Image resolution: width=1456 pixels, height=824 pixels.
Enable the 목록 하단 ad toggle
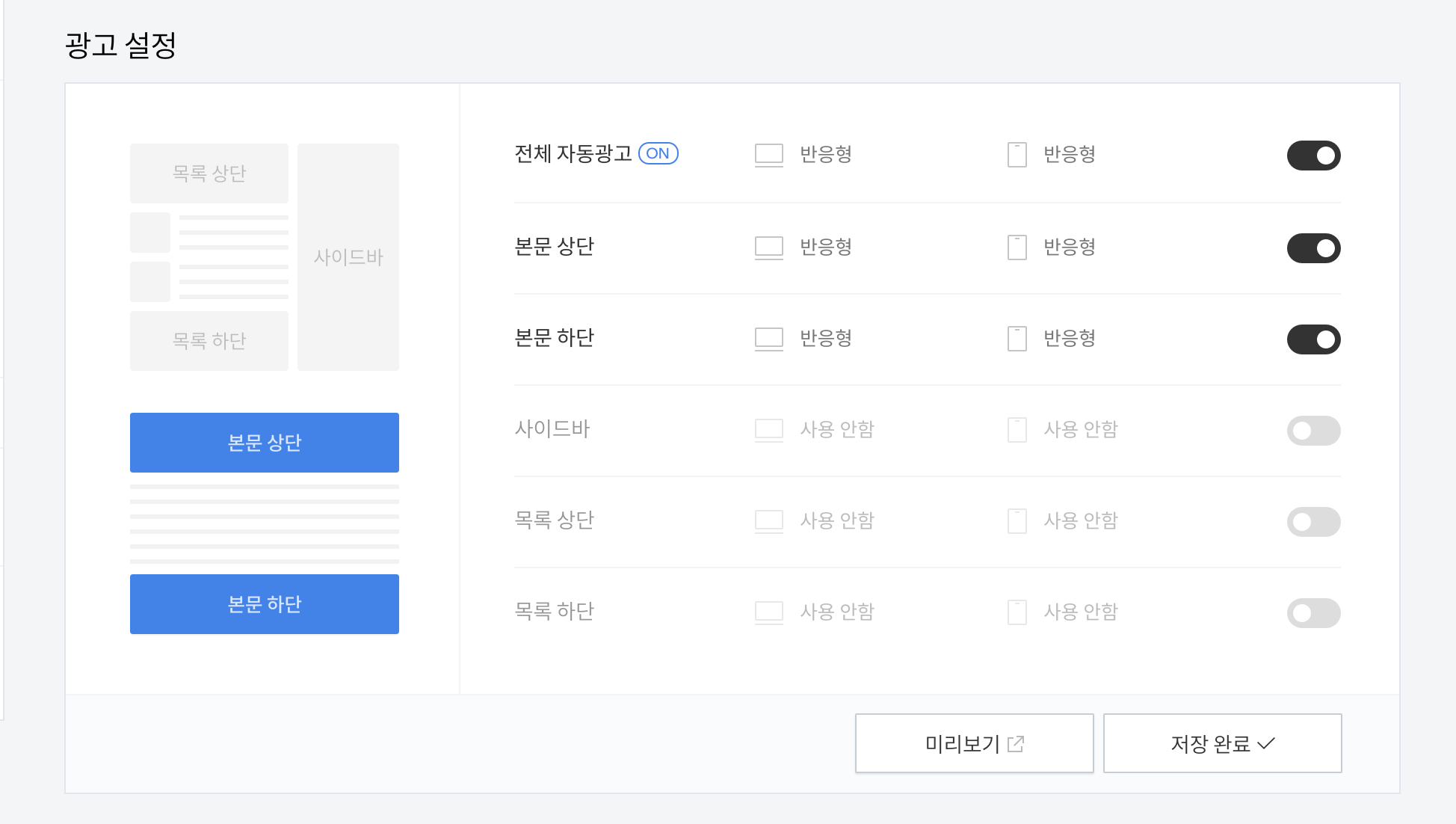1313,613
